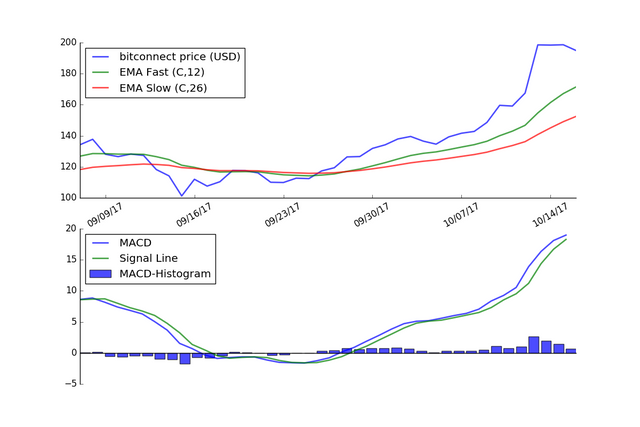640x427 pixels.
Task: Click the 0 y-axis label on the MACD chart
Action: [x=74, y=353]
